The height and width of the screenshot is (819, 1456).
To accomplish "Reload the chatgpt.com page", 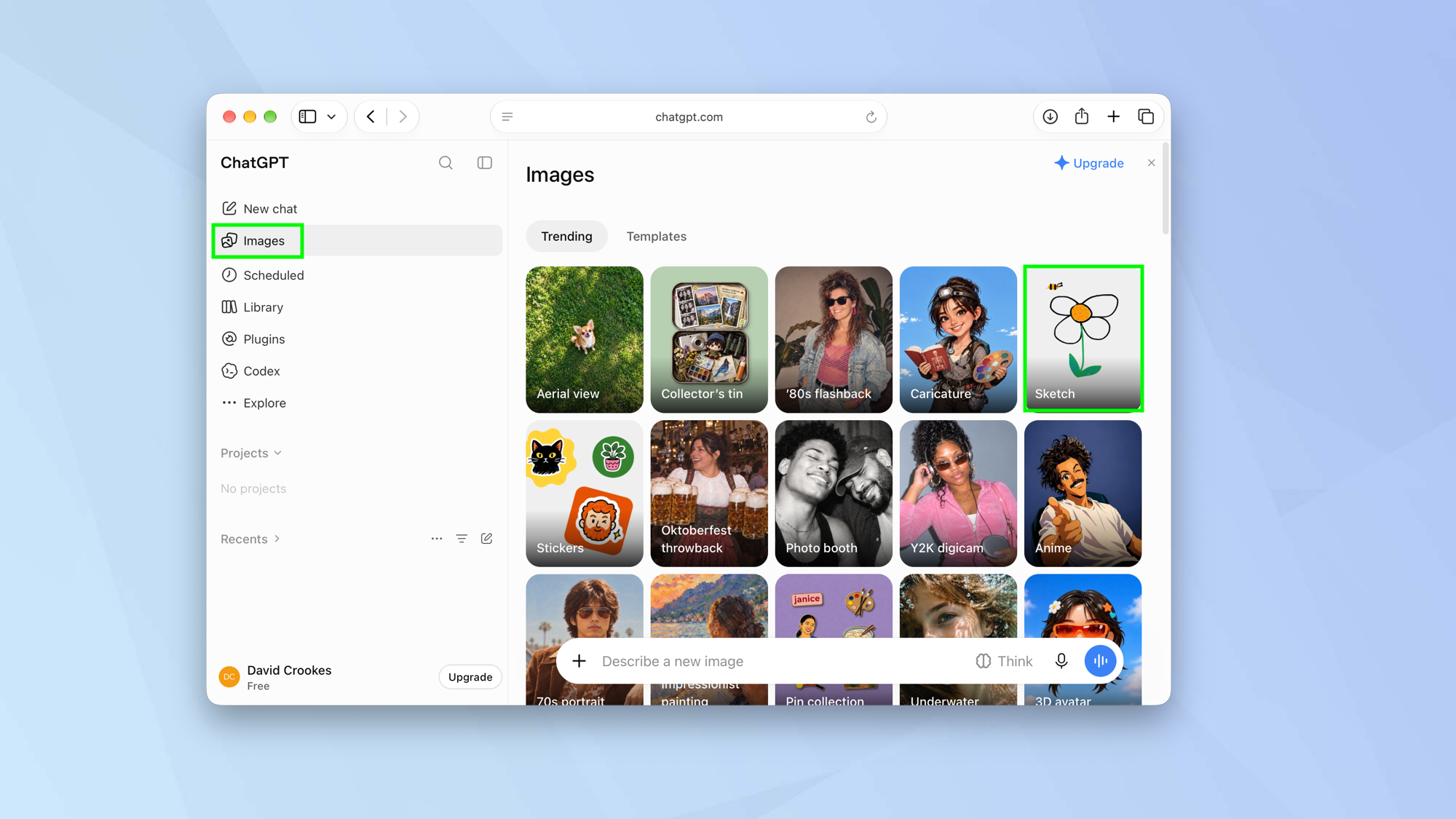I will click(x=871, y=117).
